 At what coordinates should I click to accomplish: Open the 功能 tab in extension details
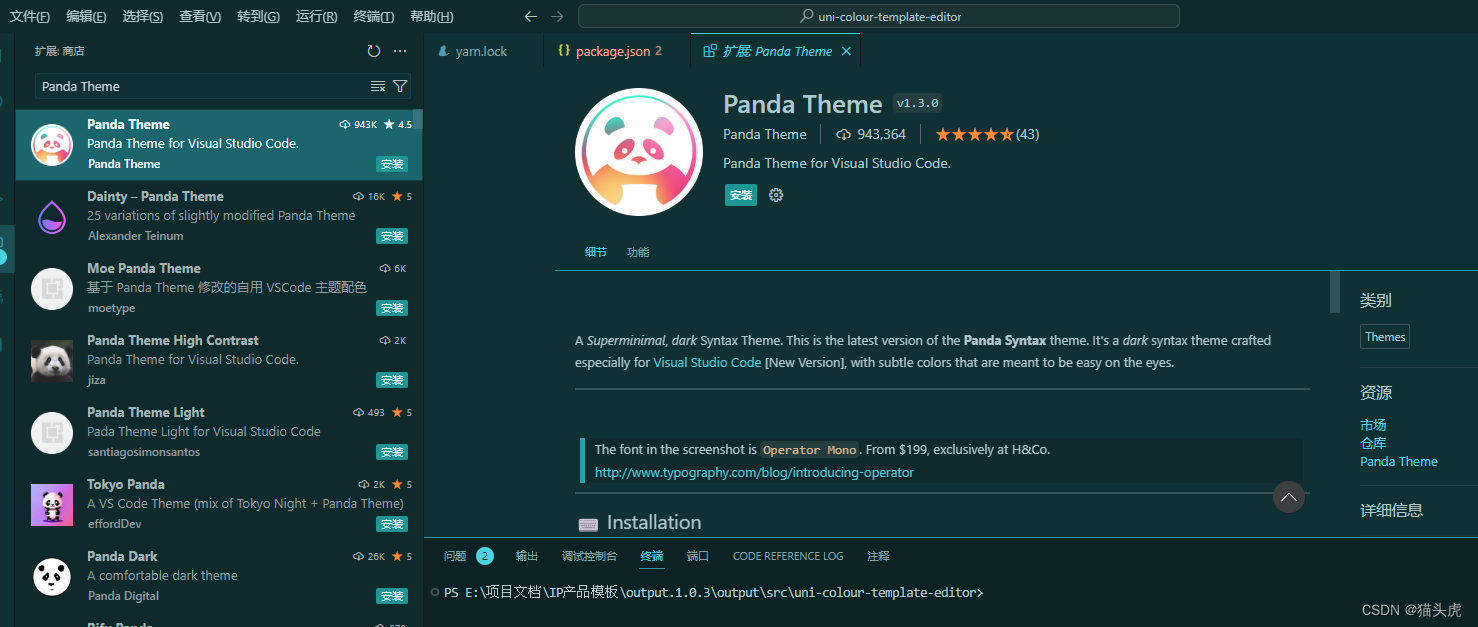pyautogui.click(x=637, y=252)
